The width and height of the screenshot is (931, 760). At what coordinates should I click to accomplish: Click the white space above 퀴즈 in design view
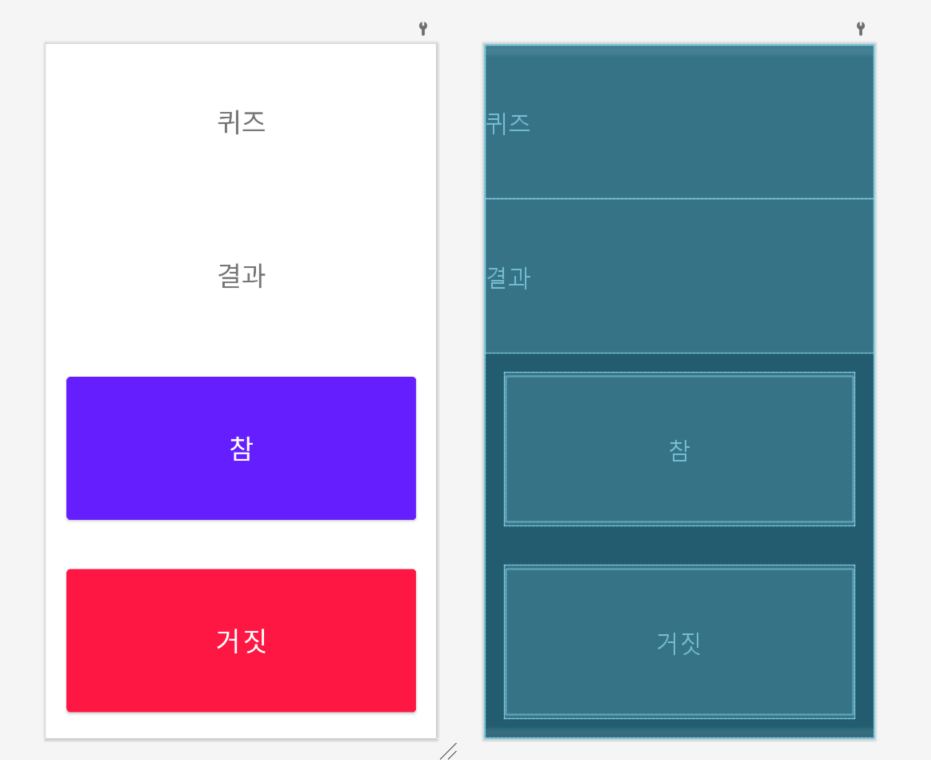click(241, 76)
